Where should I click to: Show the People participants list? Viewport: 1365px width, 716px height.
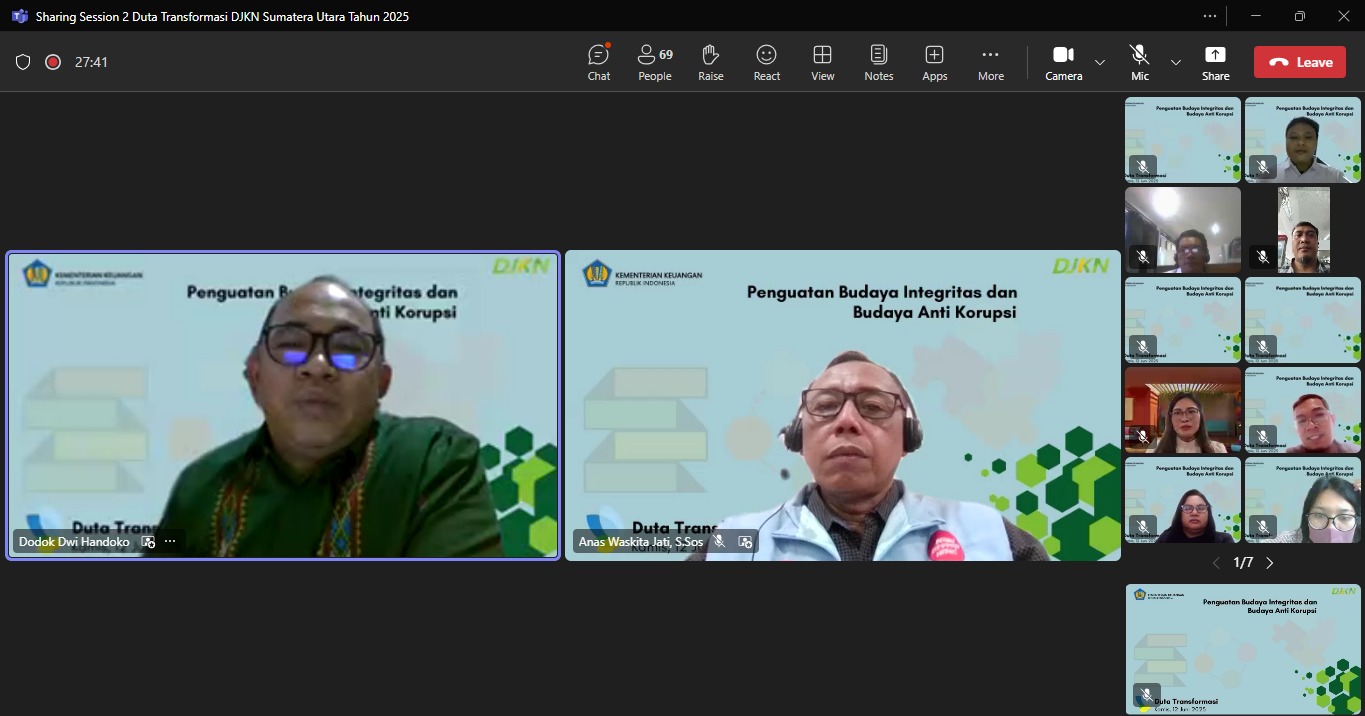click(x=655, y=62)
